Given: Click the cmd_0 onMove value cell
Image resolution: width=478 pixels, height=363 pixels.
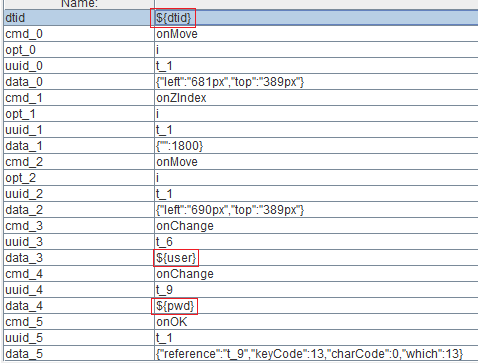Looking at the screenshot, I should click(316, 34).
